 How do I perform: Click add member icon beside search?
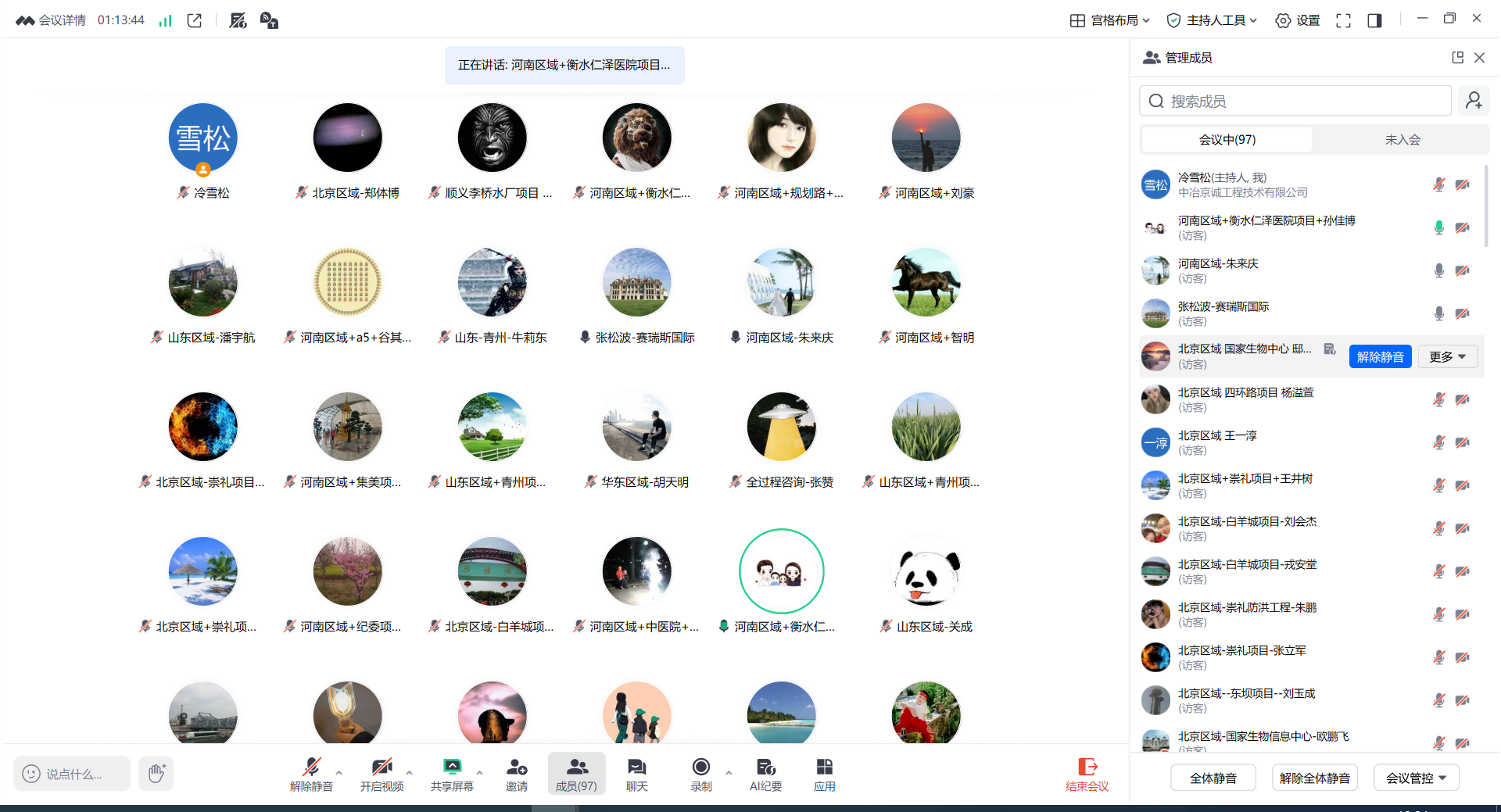tap(1474, 101)
